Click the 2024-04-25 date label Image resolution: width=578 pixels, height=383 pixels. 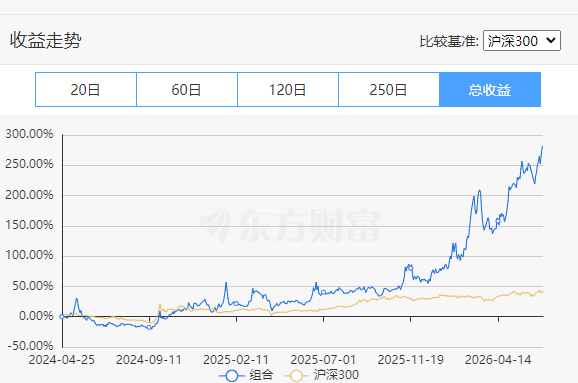[62, 360]
